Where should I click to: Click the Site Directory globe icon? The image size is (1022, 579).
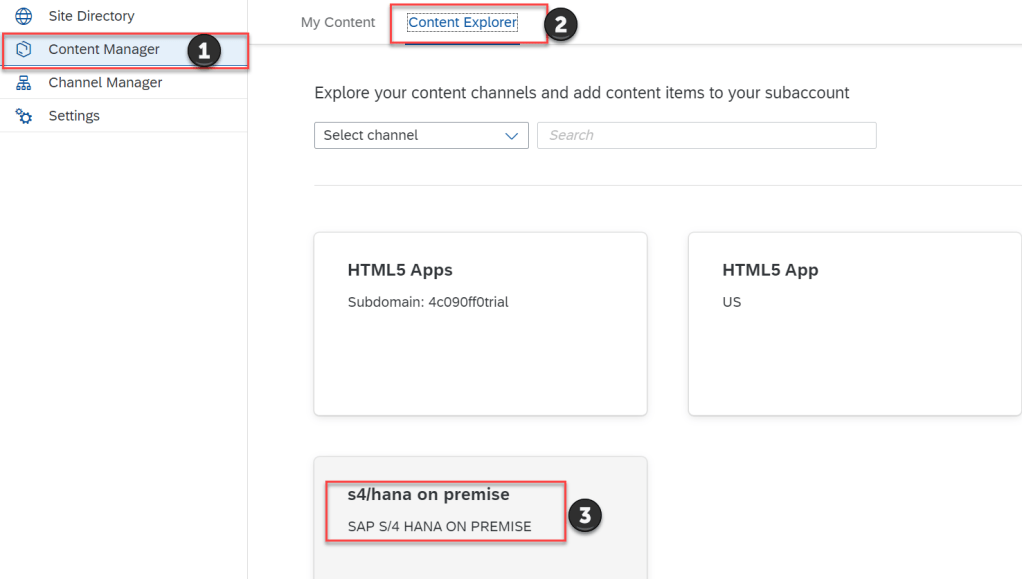point(24,16)
